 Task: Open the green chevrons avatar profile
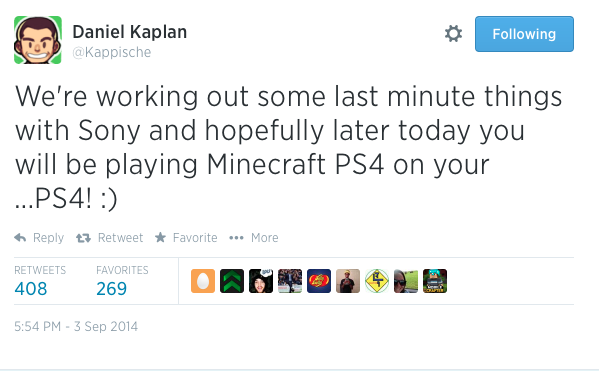[x=232, y=281]
